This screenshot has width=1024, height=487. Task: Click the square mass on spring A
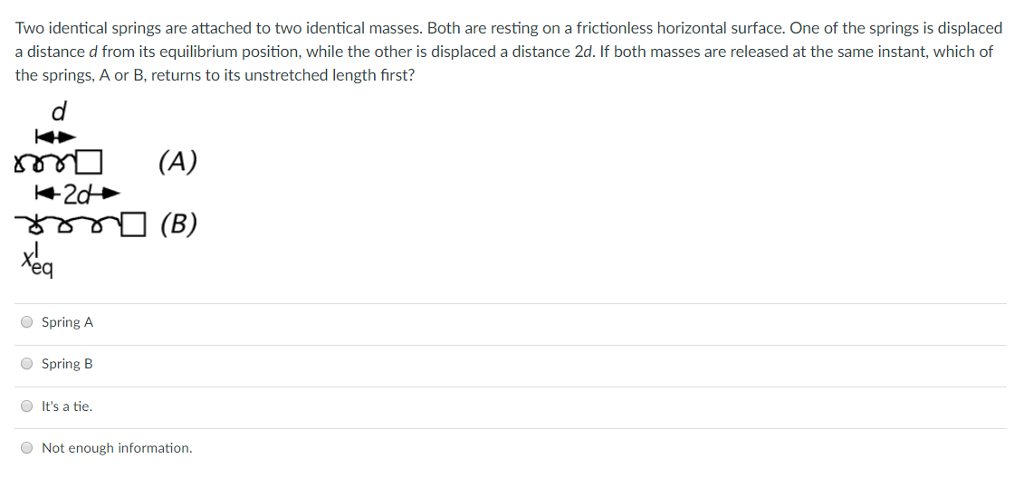coord(92,161)
